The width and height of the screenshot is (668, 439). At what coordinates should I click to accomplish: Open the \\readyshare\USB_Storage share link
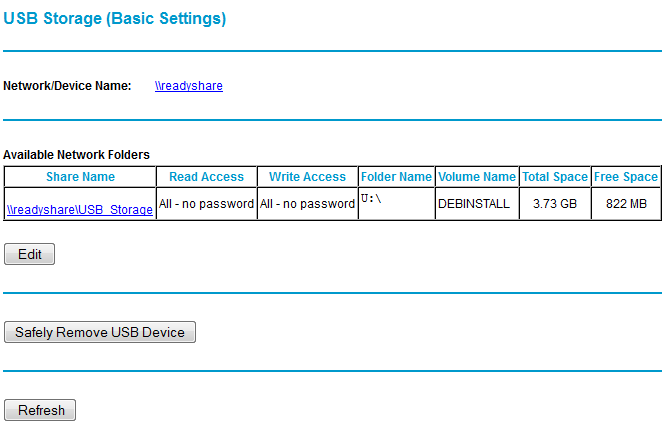tap(80, 210)
